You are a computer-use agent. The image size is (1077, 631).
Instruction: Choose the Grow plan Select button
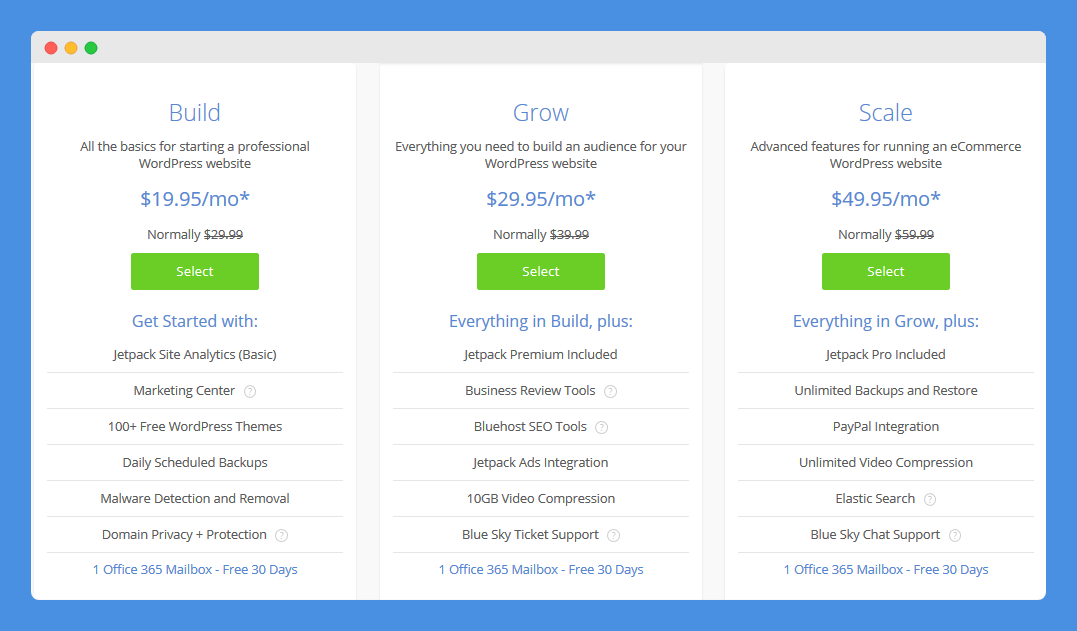coord(541,271)
